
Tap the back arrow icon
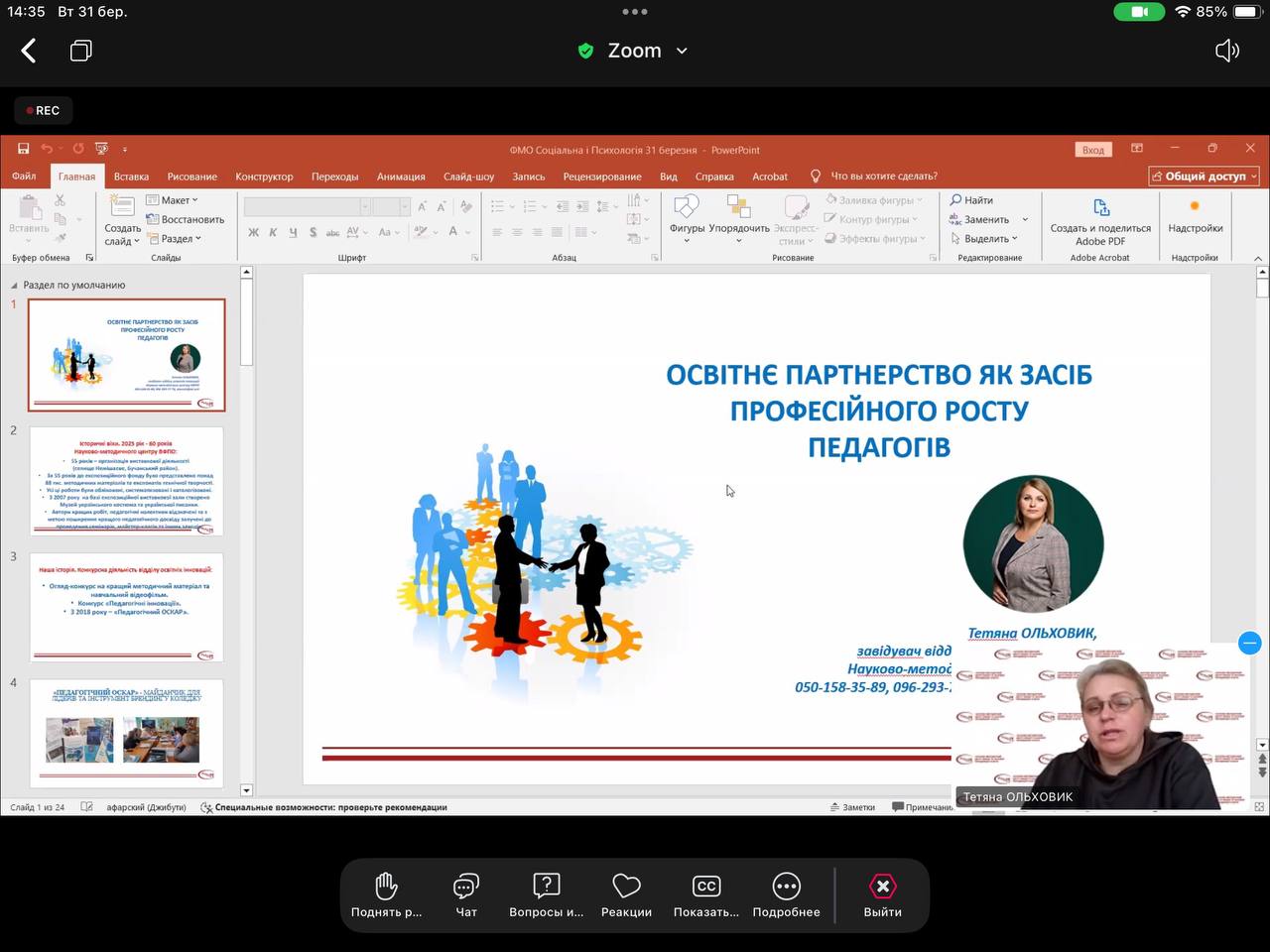point(29,51)
